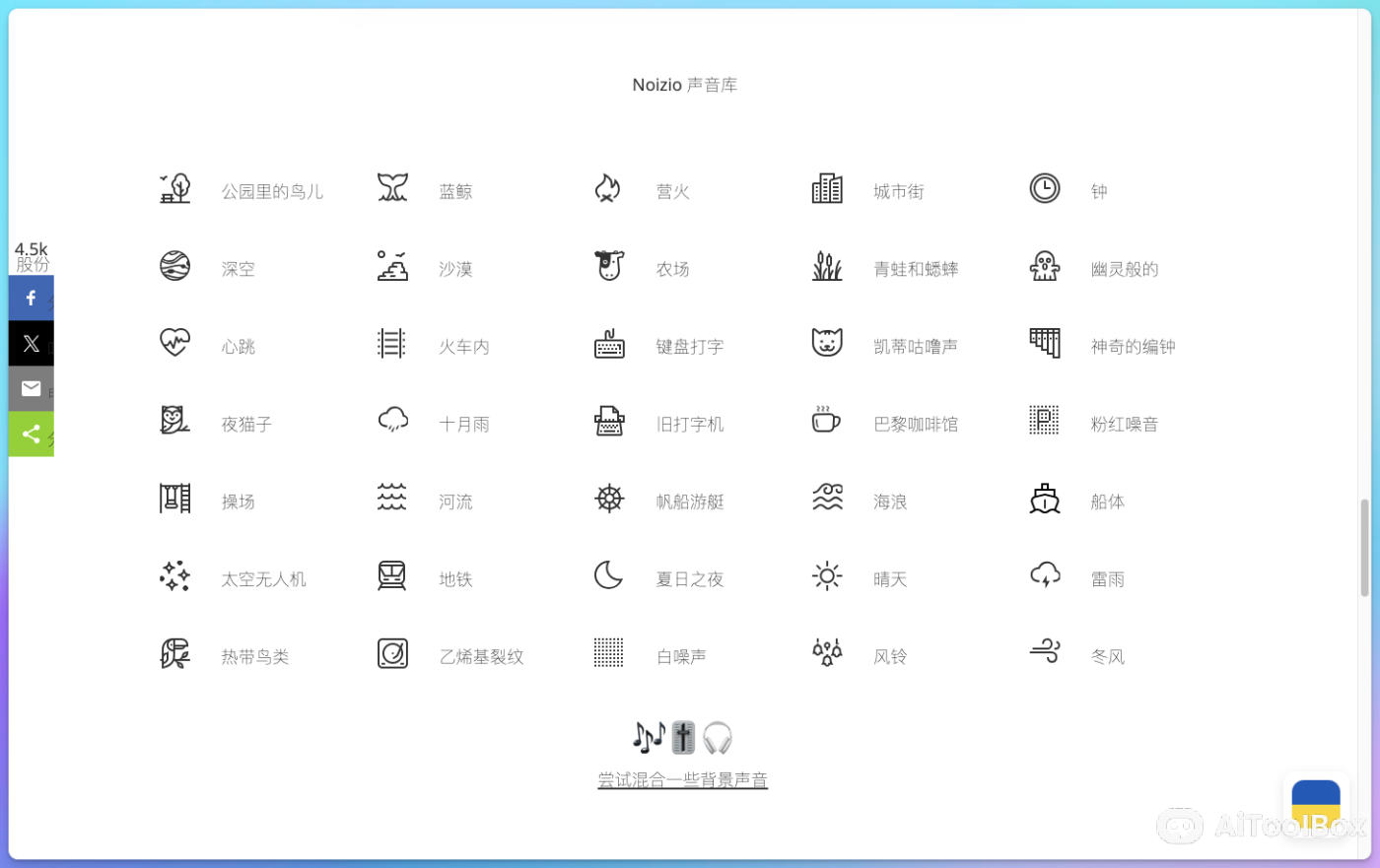Viewport: 1380px width, 868px height.
Task: Click the 地铁 subway train icon
Action: tap(392, 575)
